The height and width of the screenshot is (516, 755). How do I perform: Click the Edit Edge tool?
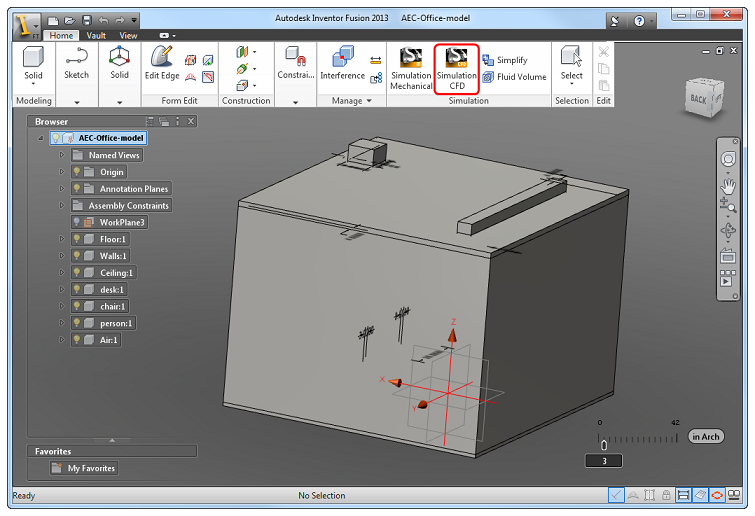[162, 63]
